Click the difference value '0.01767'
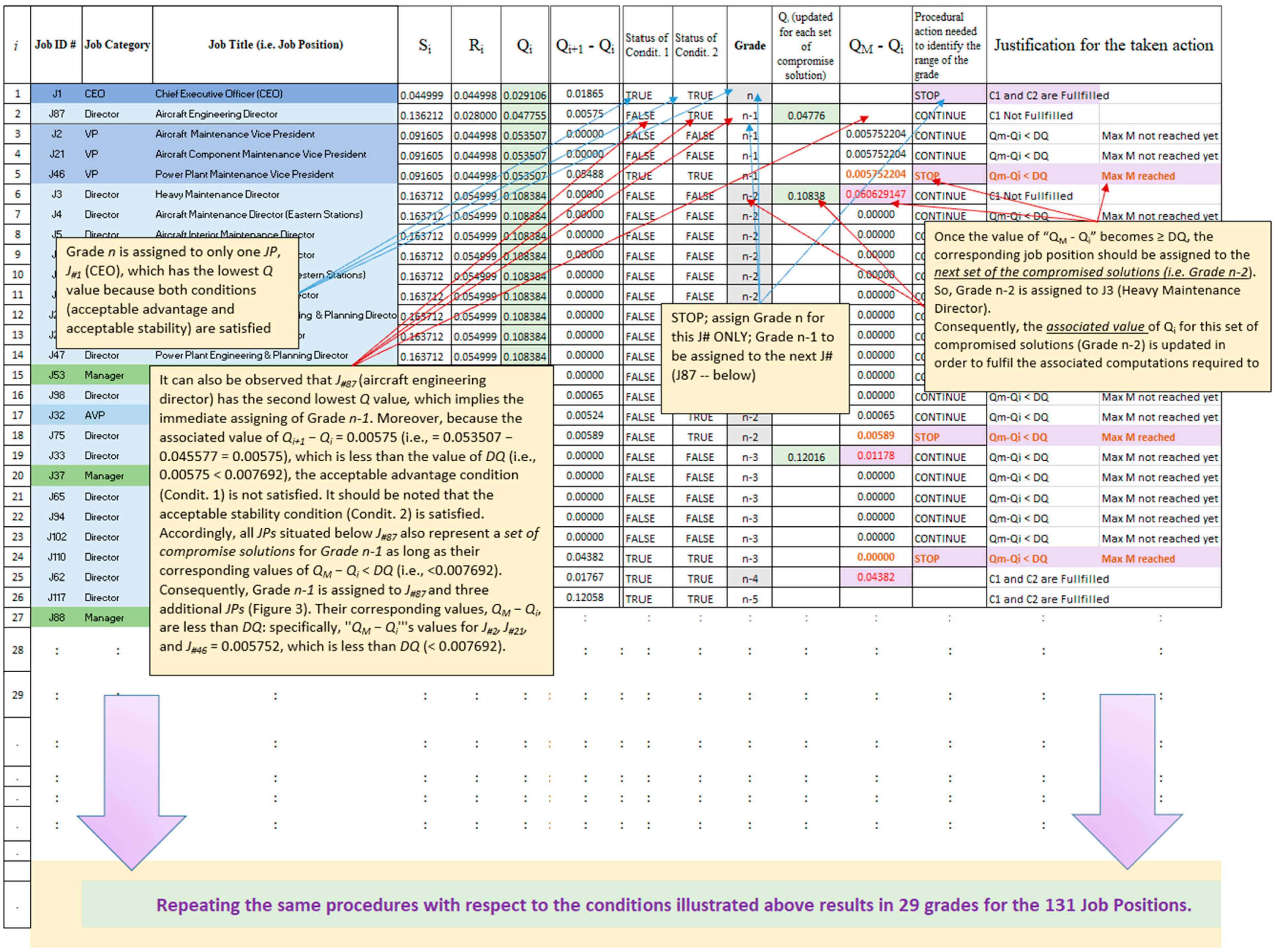Screen dimensions: 1276x952 coord(585,578)
